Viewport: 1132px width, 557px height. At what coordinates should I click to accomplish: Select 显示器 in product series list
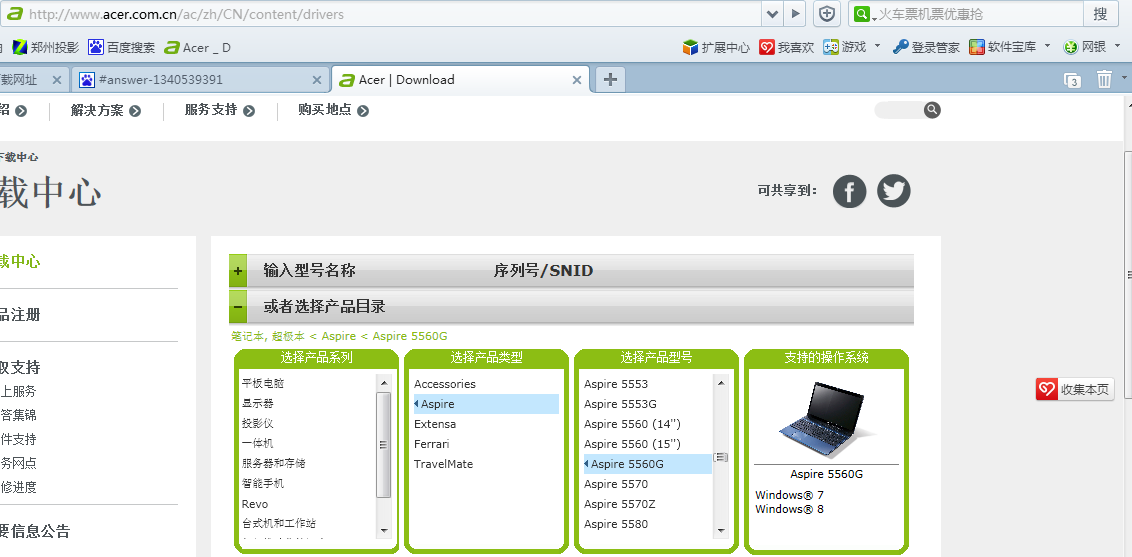pyautogui.click(x=258, y=403)
